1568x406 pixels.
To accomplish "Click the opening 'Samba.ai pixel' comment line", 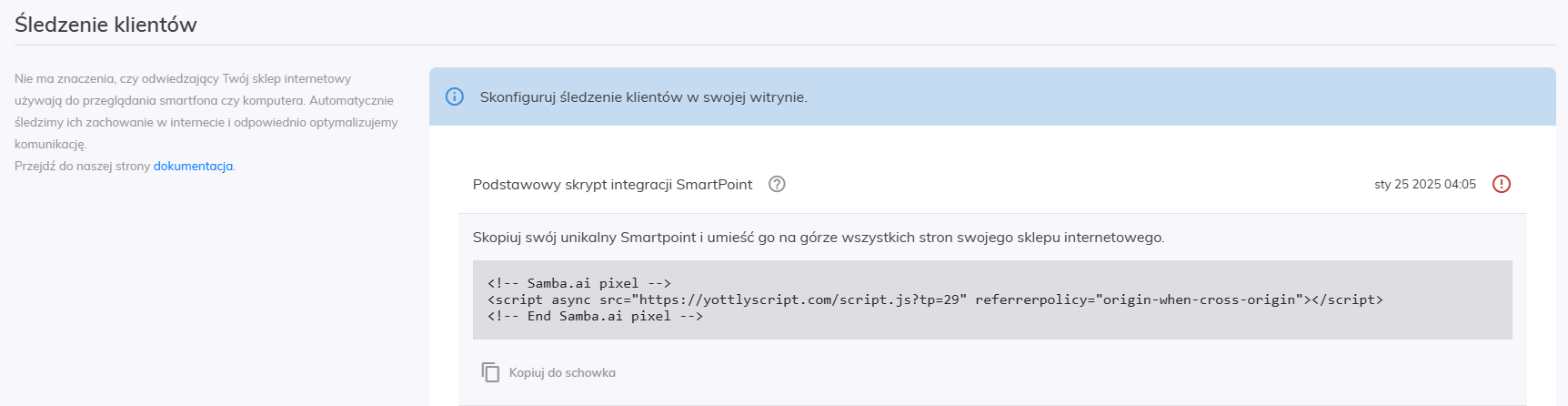I will coord(578,283).
